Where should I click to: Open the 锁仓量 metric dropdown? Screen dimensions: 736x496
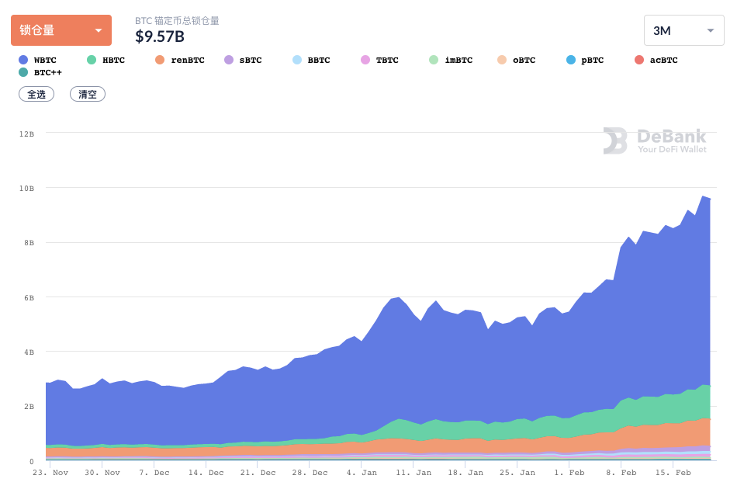click(61, 31)
